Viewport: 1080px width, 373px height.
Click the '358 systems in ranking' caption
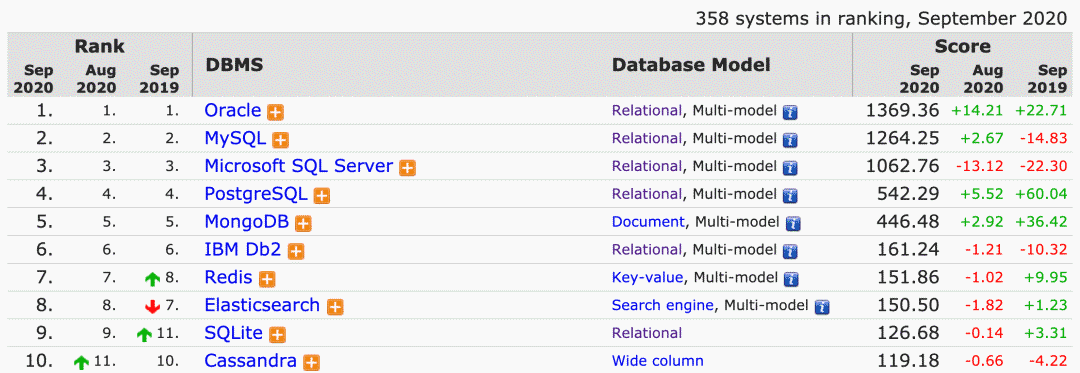click(x=881, y=19)
